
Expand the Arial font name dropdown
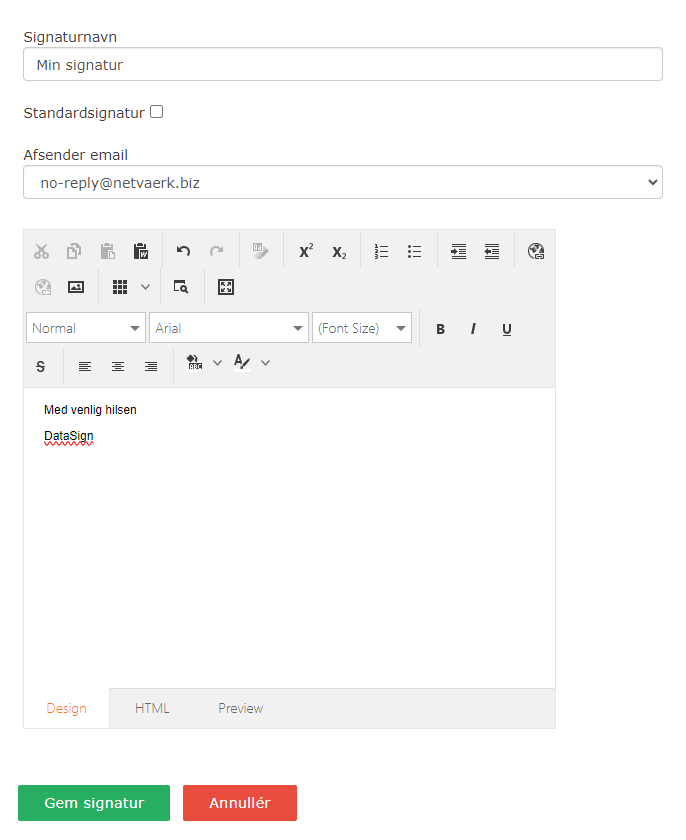click(x=299, y=328)
